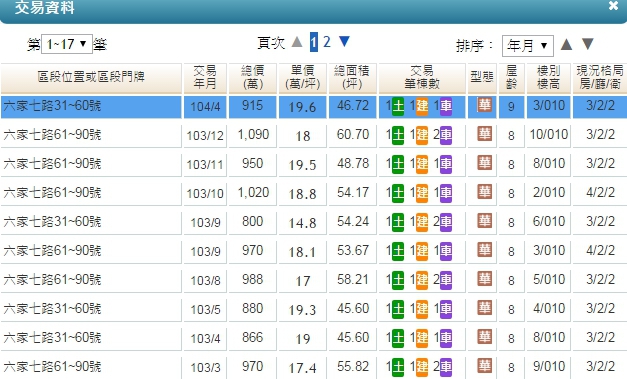Click 區段位置或區段門牌 column header
Image resolution: width=627 pixels, height=379 pixels.
point(91,78)
